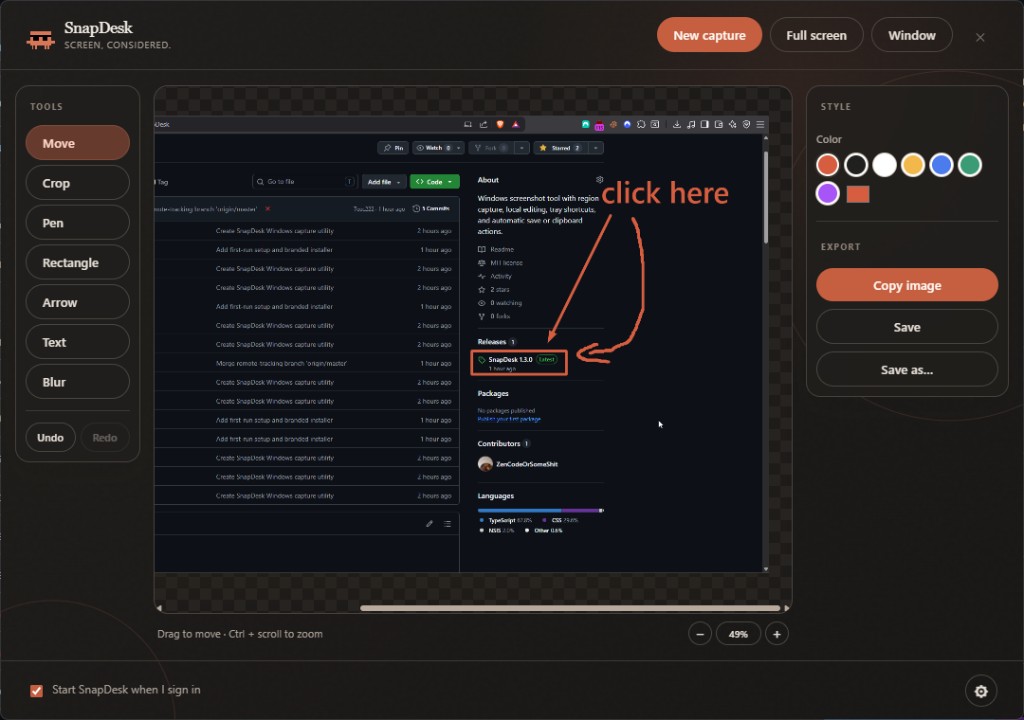Select the purple color swatch
This screenshot has width=1024, height=720.
[827, 194]
